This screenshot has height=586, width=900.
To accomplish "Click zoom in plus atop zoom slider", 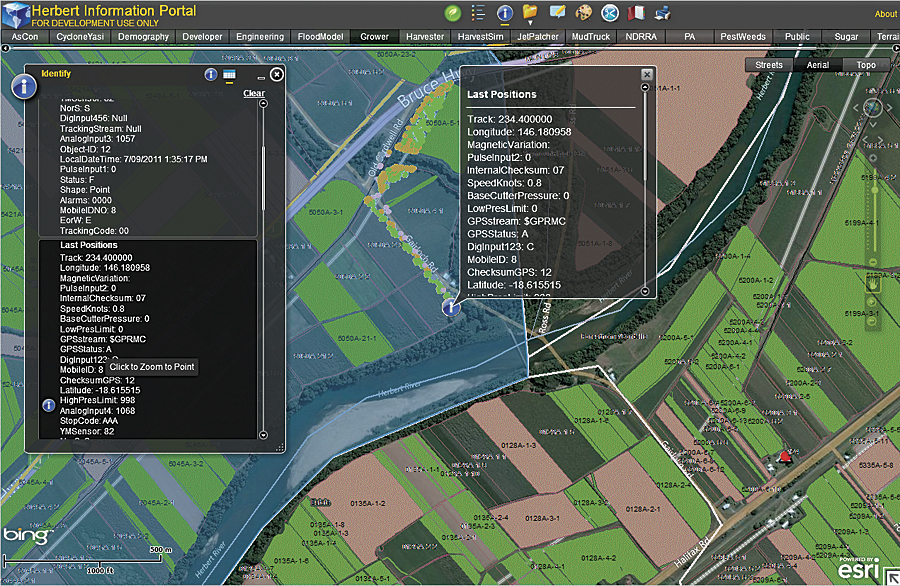I will [873, 158].
